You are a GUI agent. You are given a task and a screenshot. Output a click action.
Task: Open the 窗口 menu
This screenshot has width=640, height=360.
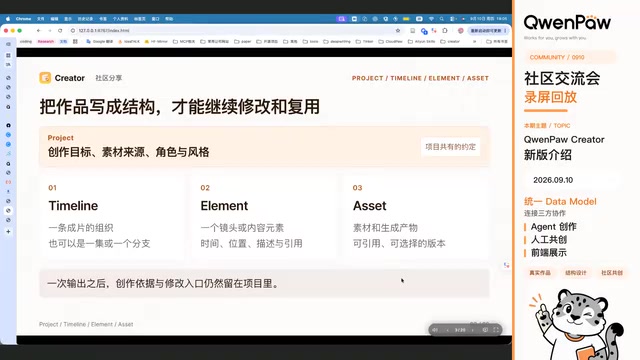point(156,19)
